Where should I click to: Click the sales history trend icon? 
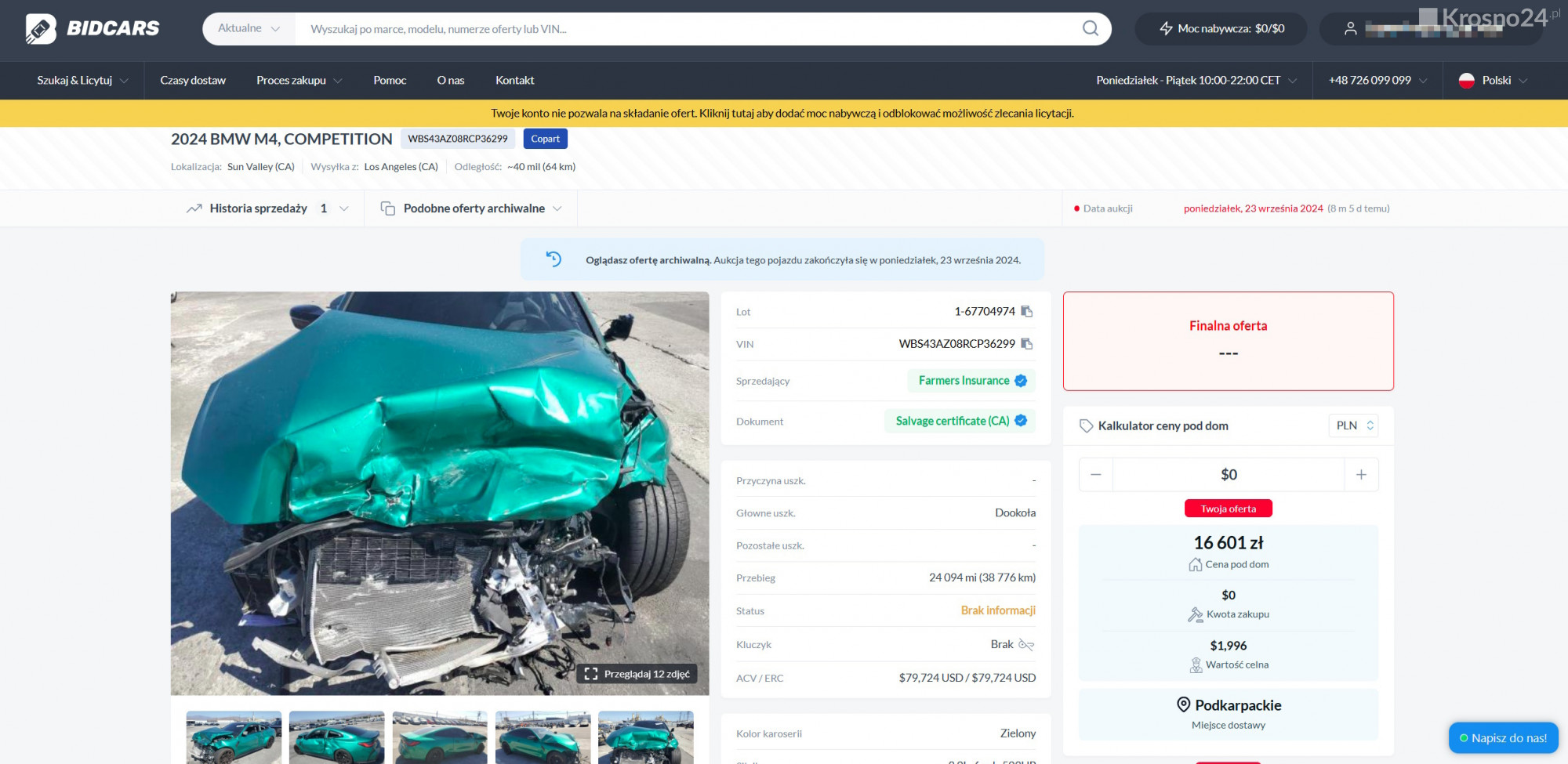click(194, 208)
